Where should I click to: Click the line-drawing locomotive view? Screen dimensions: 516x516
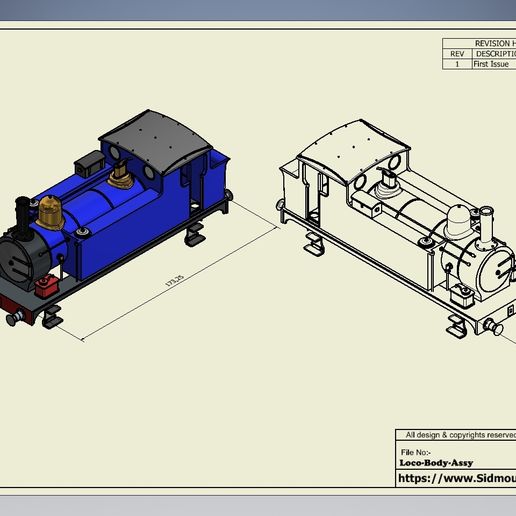coord(397,228)
